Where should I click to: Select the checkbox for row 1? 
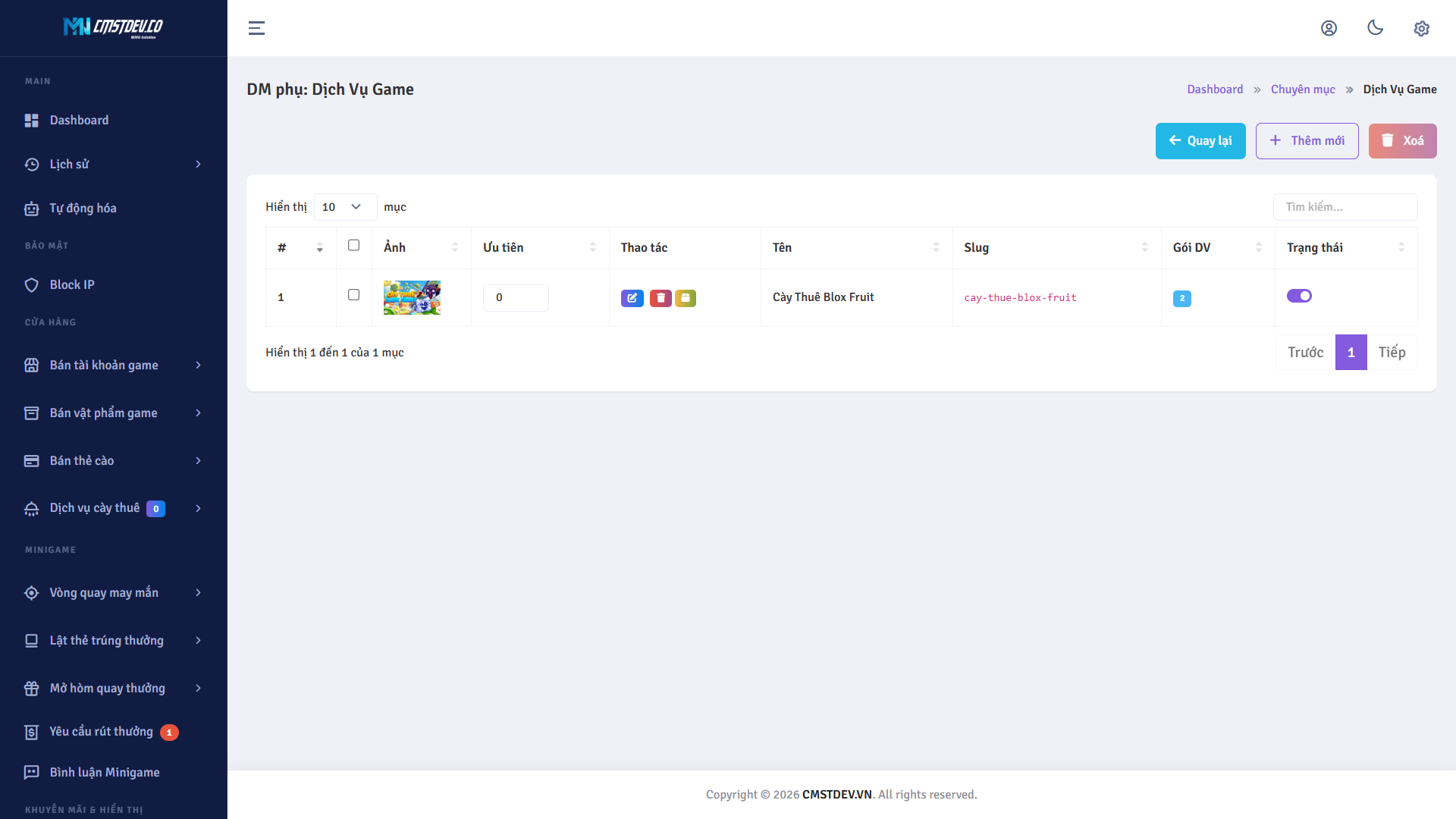tap(353, 295)
